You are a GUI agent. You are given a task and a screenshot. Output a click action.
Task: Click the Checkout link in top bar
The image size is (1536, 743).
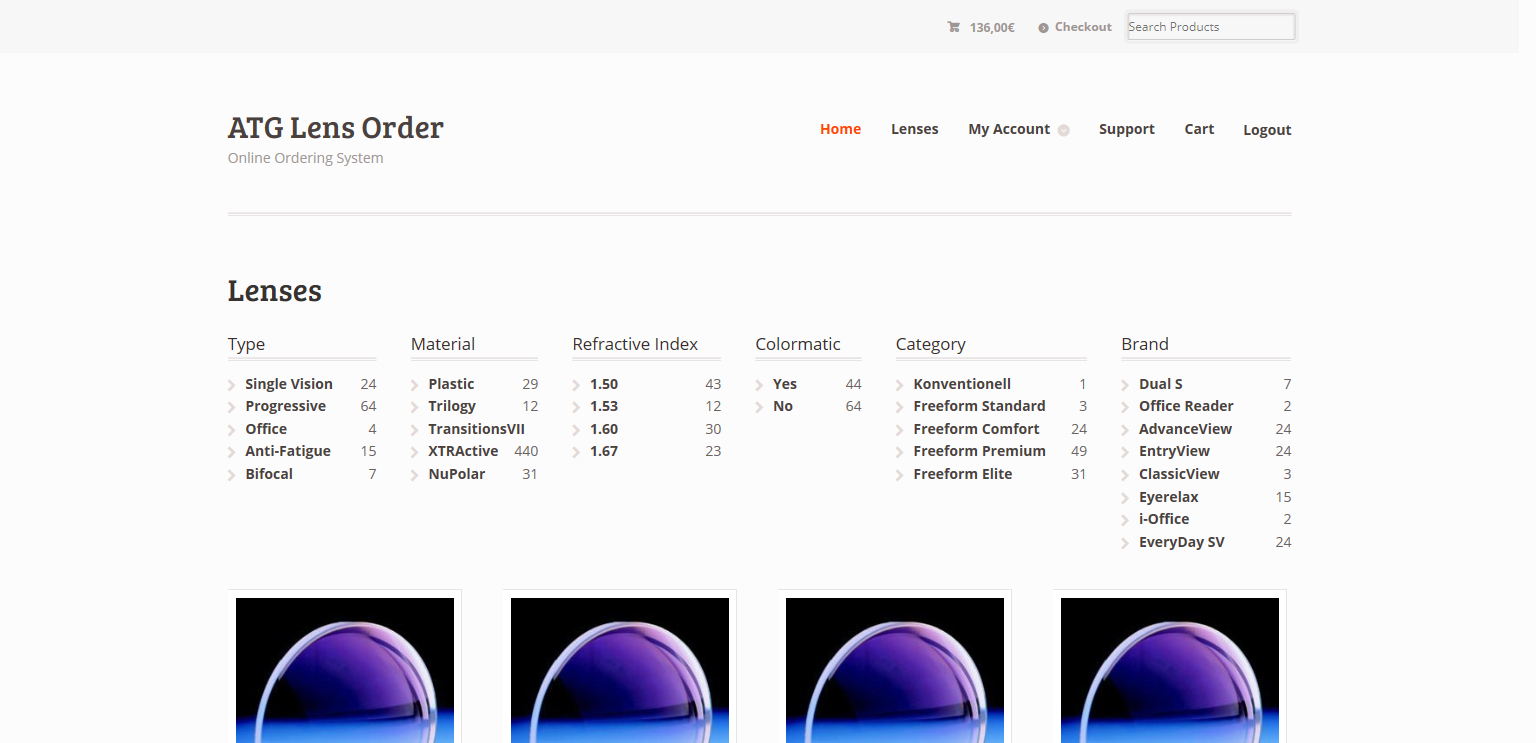coord(1083,27)
